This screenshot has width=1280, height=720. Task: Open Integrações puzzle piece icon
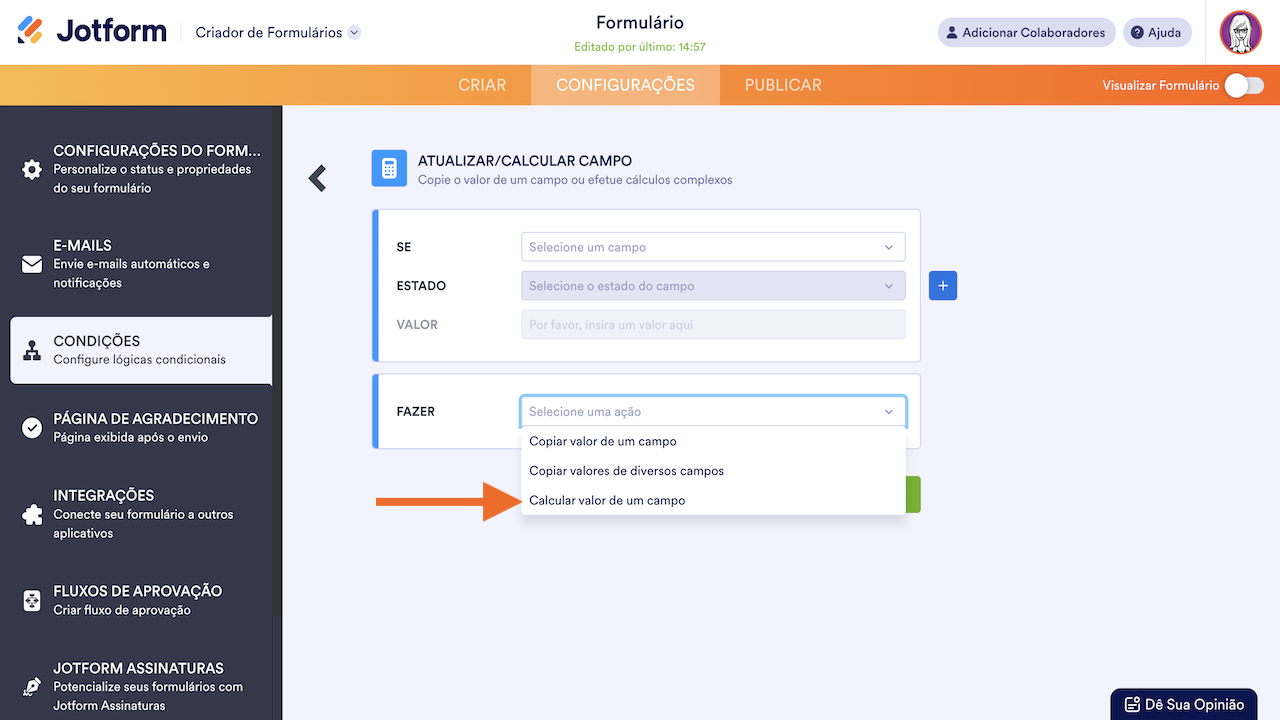point(32,514)
